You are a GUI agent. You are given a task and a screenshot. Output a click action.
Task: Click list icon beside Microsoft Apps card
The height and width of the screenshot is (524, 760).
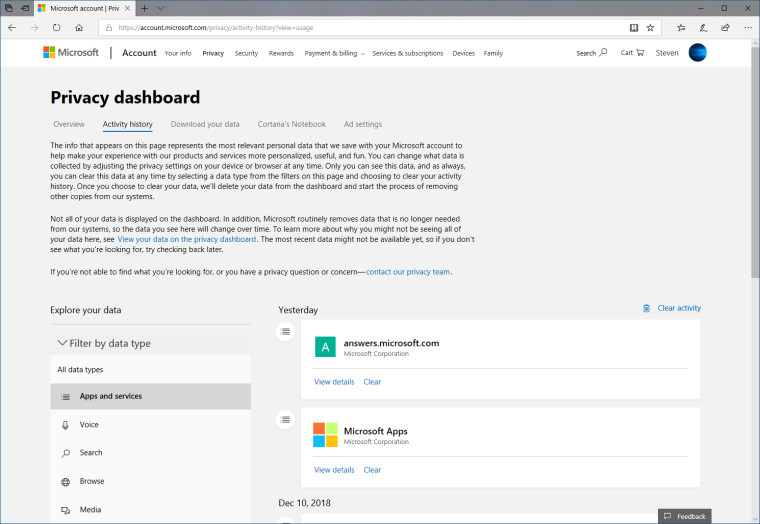tap(285, 419)
